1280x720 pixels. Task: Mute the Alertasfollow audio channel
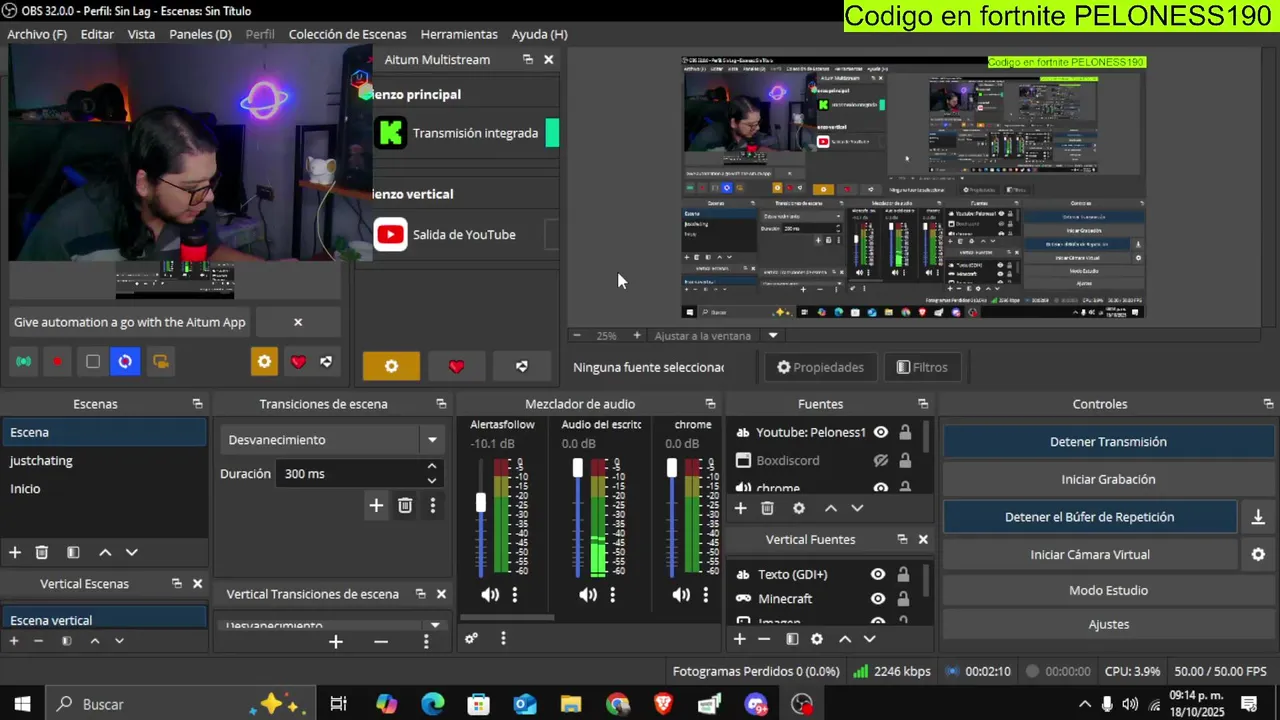pos(490,595)
